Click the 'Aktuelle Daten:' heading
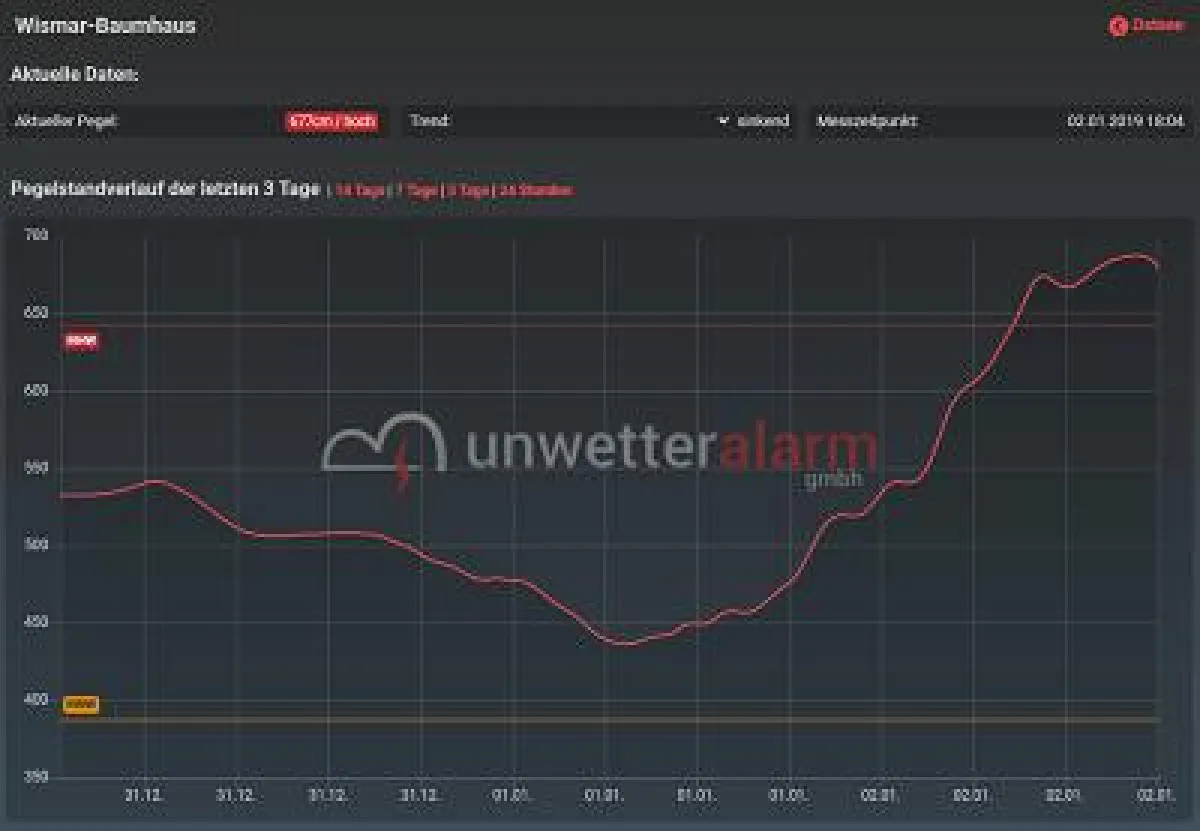This screenshot has height=831, width=1200. [75, 74]
